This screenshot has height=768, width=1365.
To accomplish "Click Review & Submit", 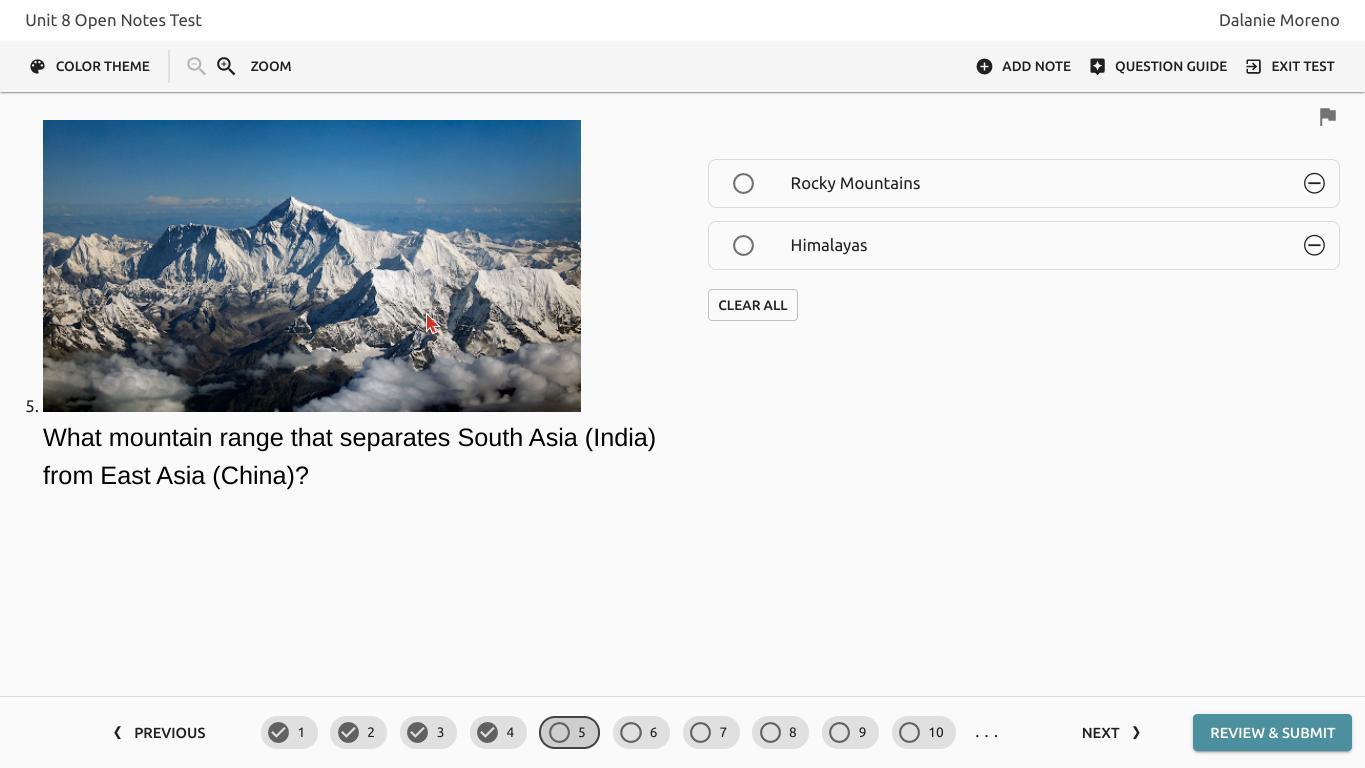I will pos(1272,733).
